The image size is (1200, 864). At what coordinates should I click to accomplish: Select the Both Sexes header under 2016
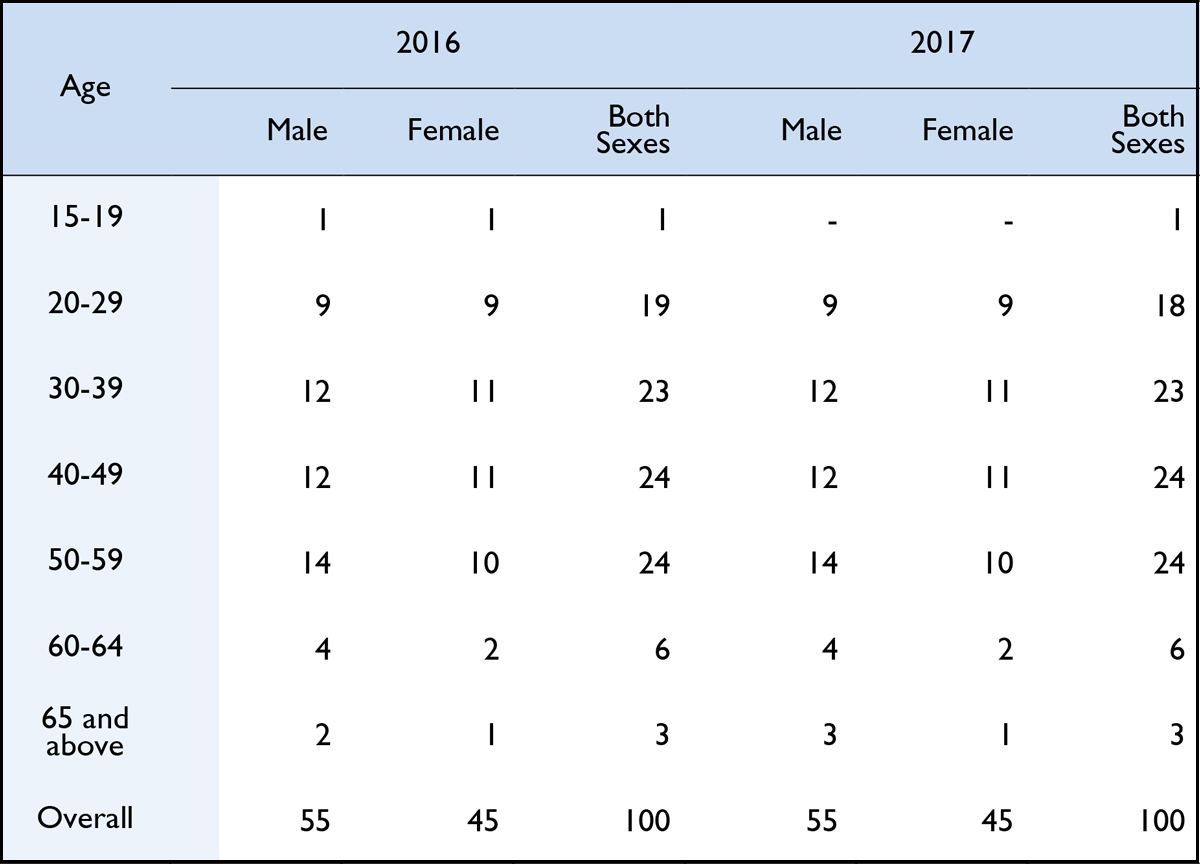[x=633, y=130]
